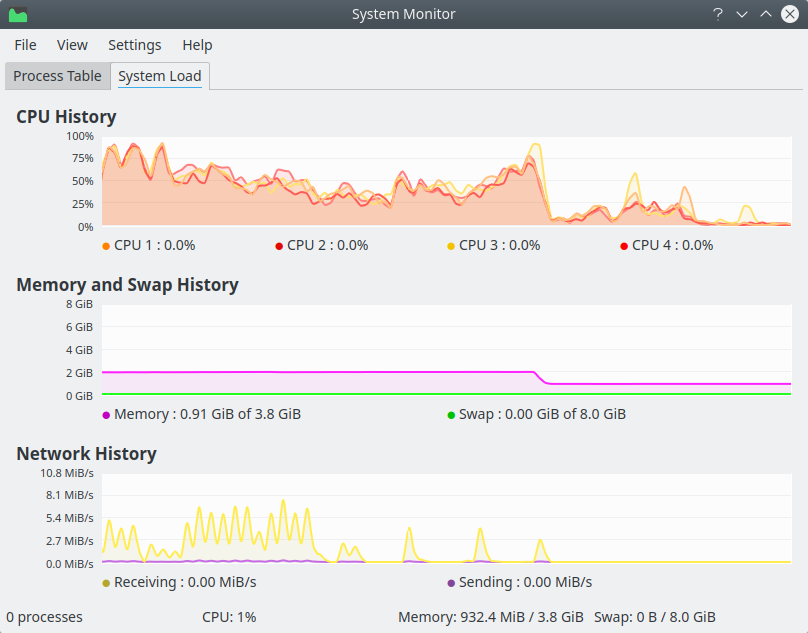Click the Receiving legend color dot

pyautogui.click(x=106, y=583)
